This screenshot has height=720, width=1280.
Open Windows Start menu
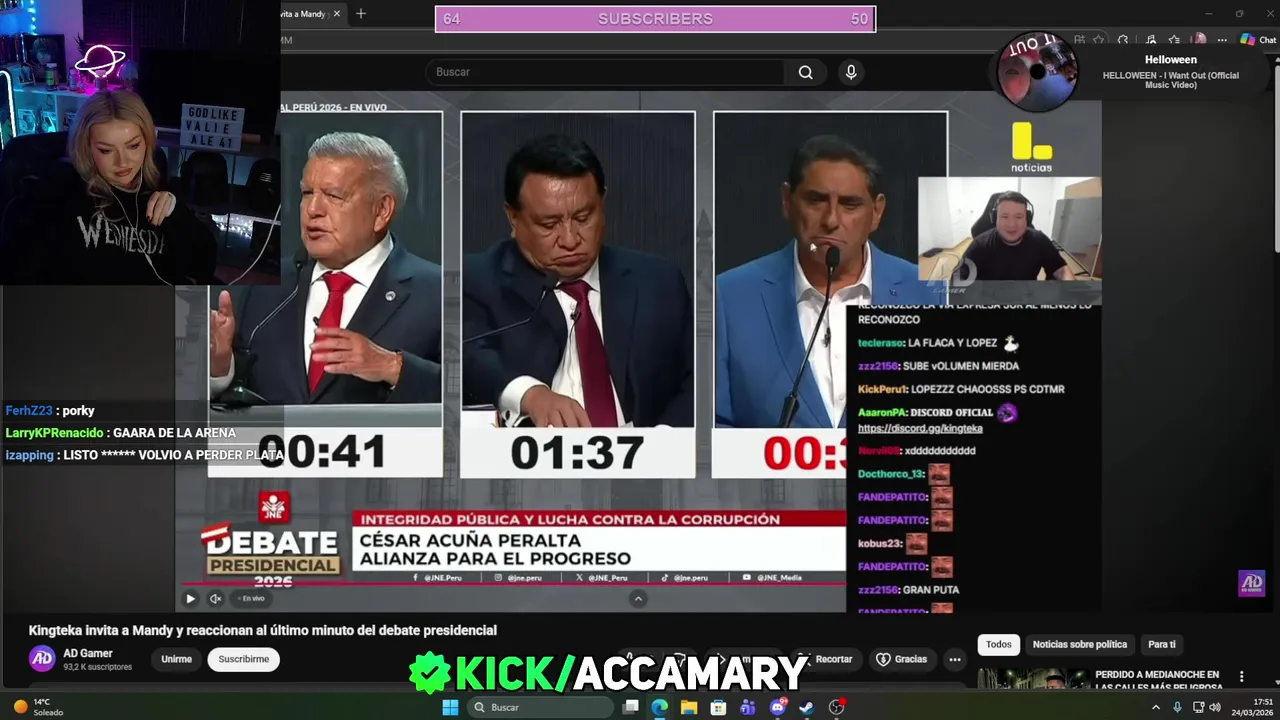pyautogui.click(x=450, y=707)
